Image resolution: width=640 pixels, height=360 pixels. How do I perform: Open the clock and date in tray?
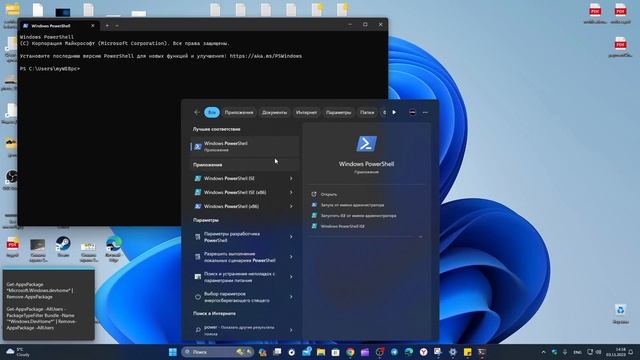616,352
